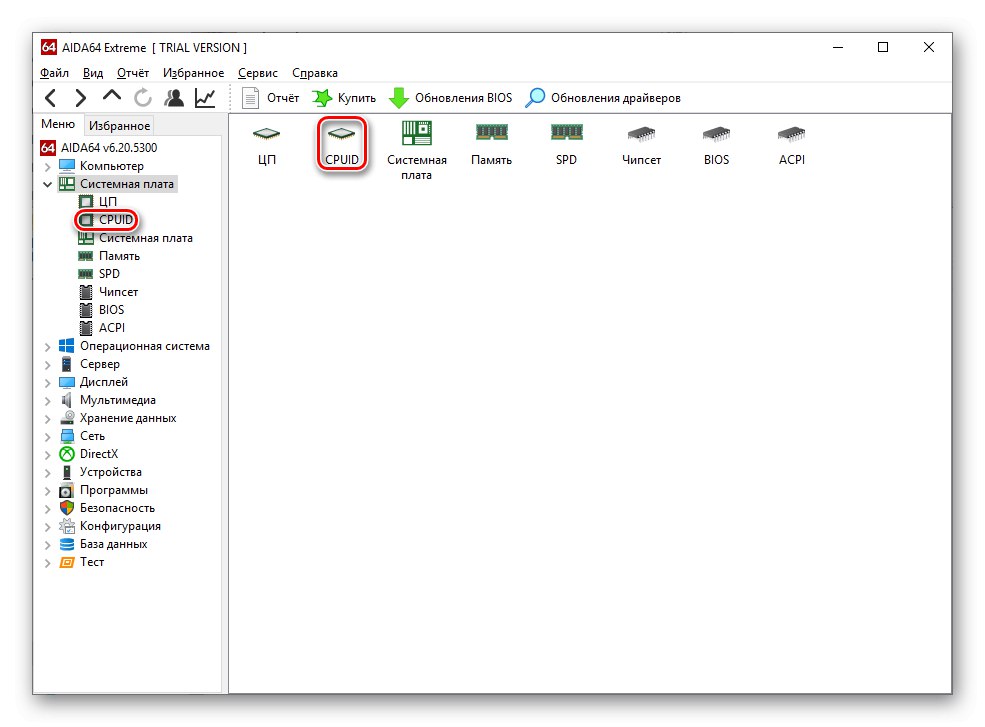The width and height of the screenshot is (985, 727).
Task: Expand the Устройства tree node
Action: pyautogui.click(x=48, y=473)
